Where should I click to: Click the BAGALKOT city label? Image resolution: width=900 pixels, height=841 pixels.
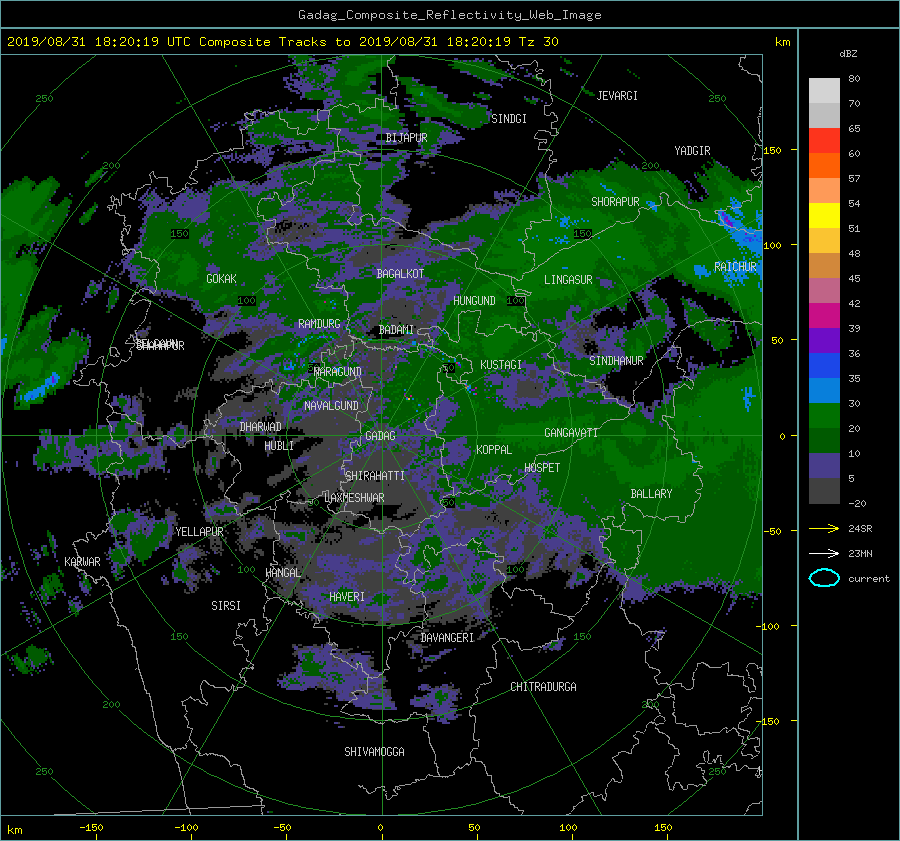click(x=400, y=274)
